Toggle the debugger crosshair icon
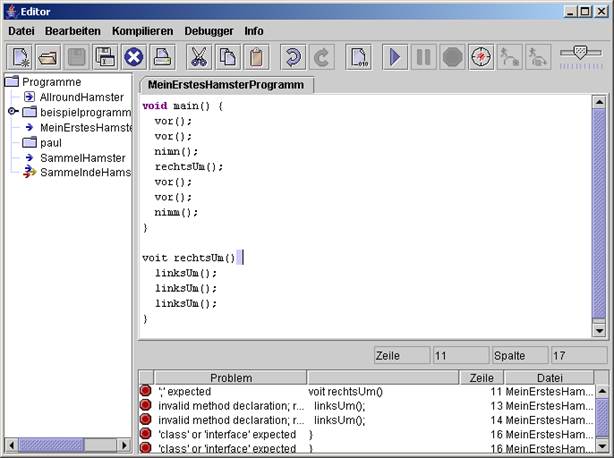The image size is (614, 458). (481, 57)
